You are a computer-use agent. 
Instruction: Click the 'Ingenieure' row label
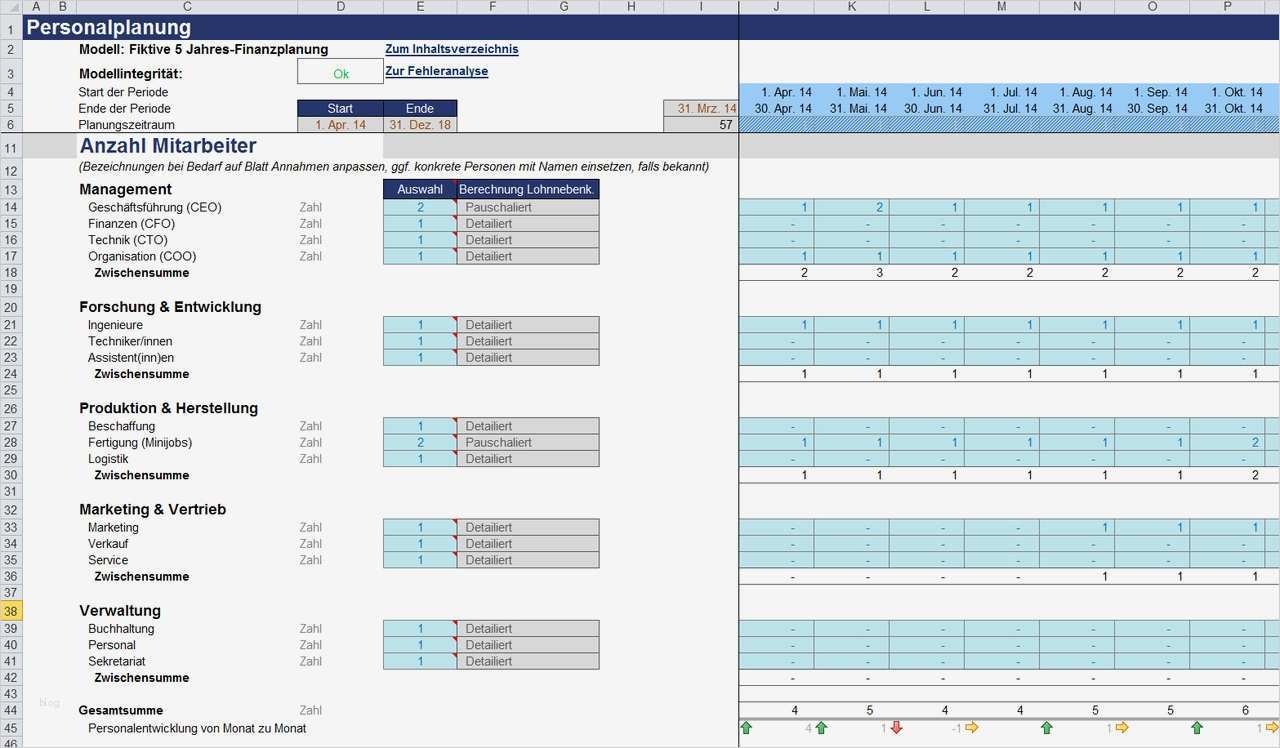point(115,325)
